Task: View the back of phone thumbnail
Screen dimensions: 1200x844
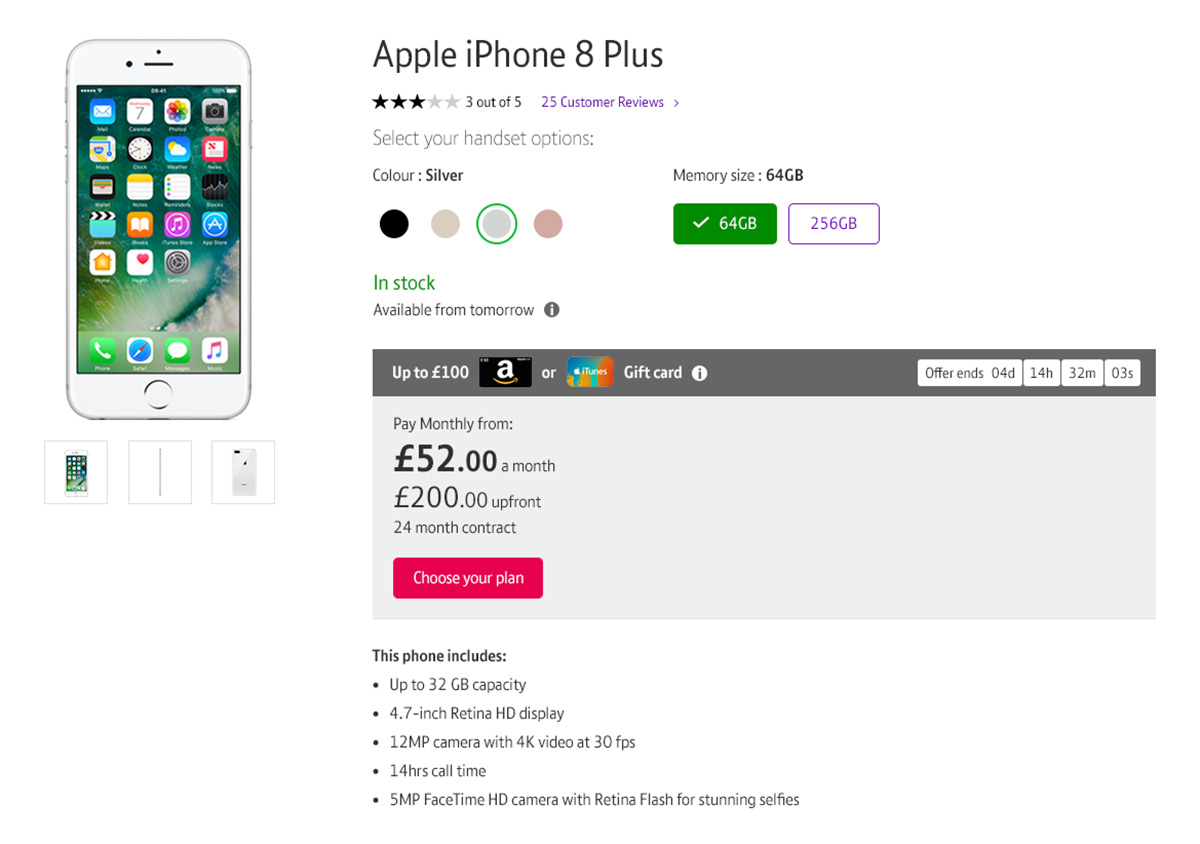Action: [x=243, y=472]
